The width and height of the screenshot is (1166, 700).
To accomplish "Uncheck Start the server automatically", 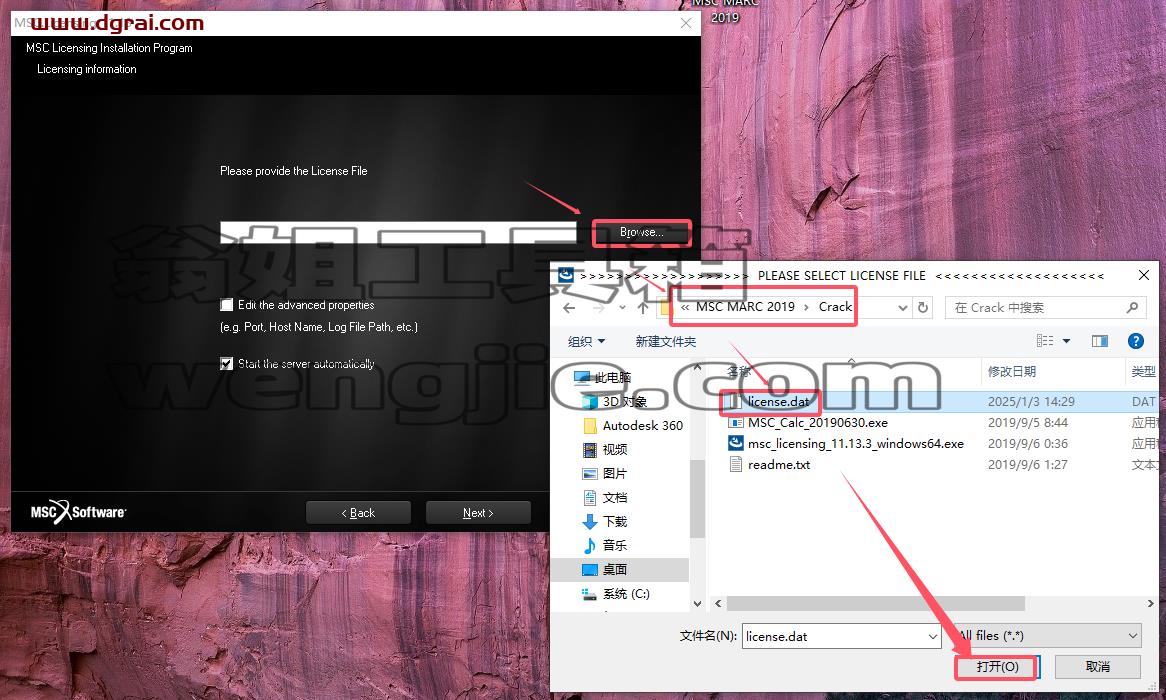I will 227,363.
